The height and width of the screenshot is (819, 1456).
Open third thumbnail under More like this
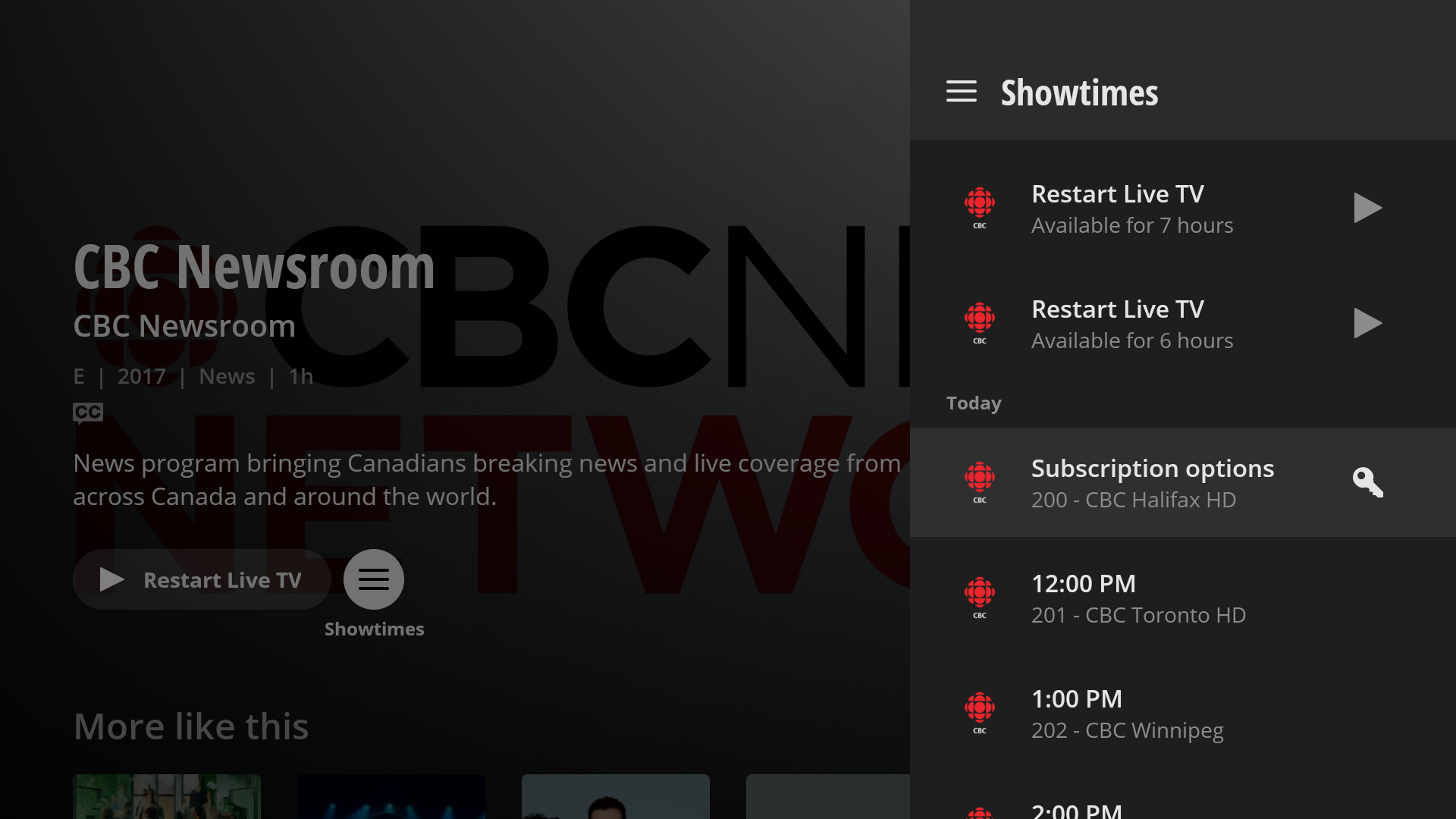(615, 796)
